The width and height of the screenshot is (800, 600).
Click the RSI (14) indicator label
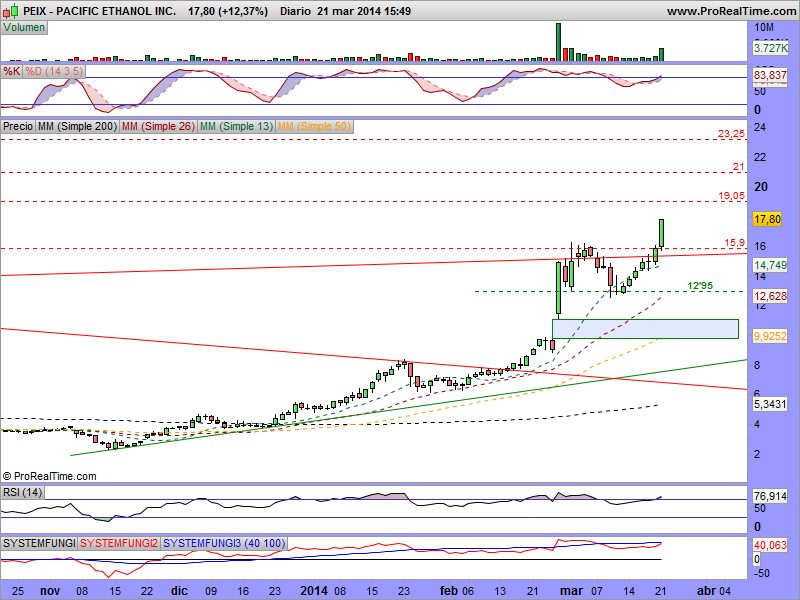pos(22,492)
